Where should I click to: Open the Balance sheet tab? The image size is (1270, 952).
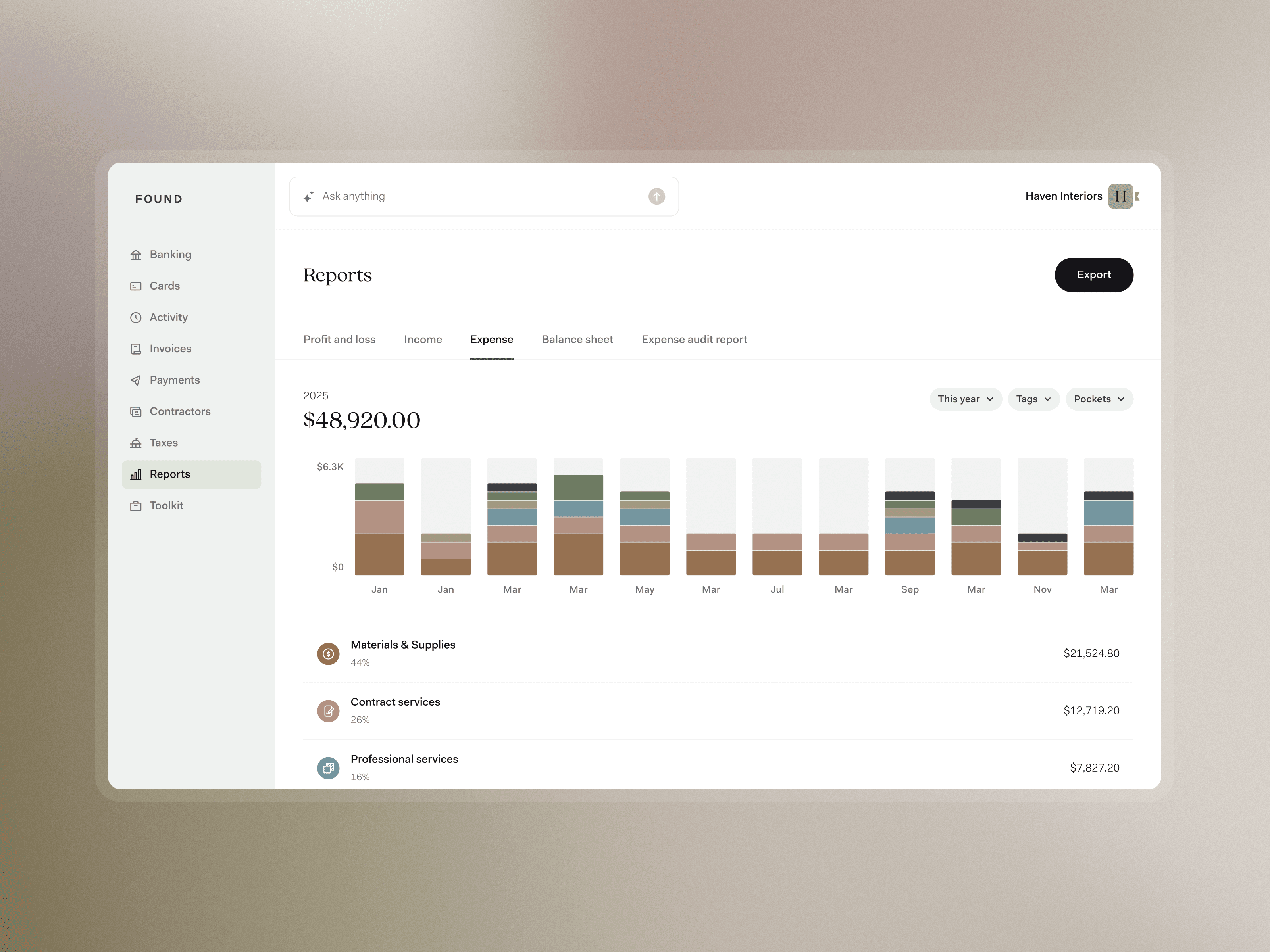coord(577,339)
